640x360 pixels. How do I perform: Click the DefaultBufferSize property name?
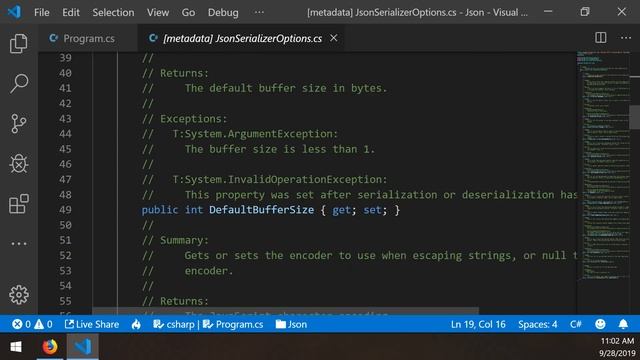point(262,210)
